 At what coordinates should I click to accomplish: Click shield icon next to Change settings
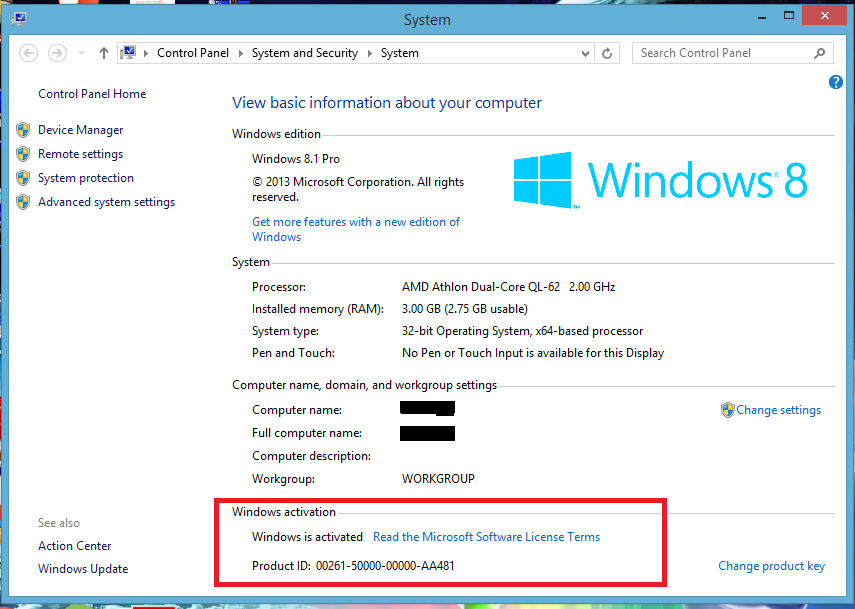click(x=727, y=410)
